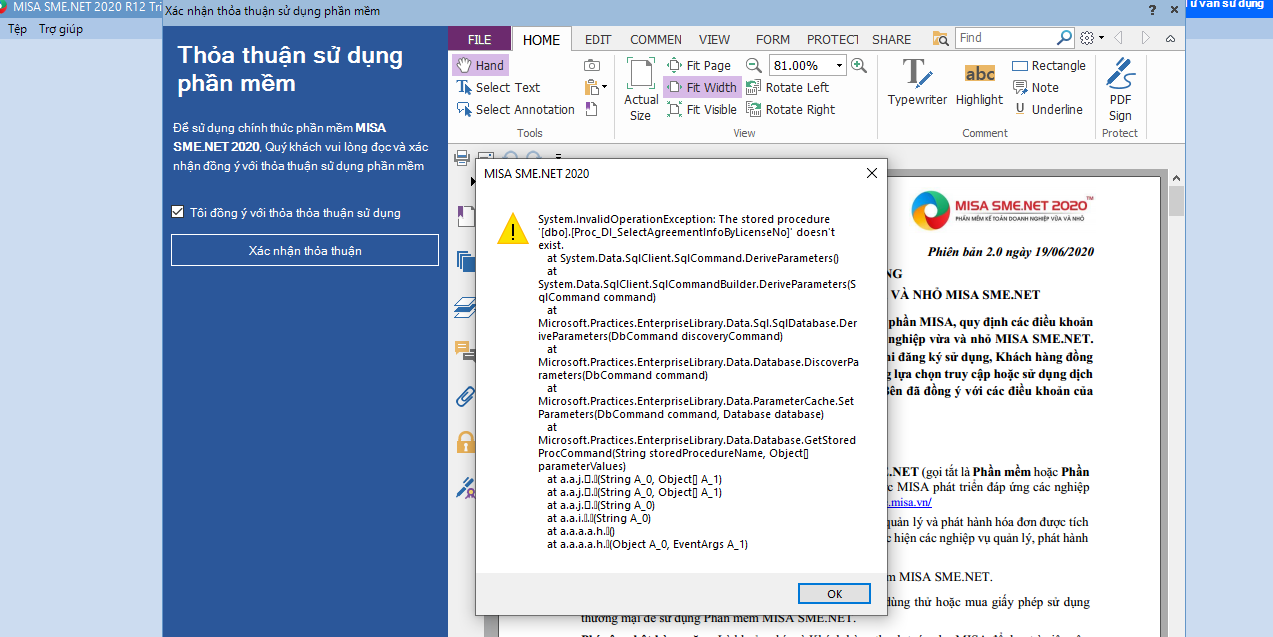Viewport: 1273px width, 637px height.
Task: Open the VIEW ribbon tab
Action: (x=714, y=40)
